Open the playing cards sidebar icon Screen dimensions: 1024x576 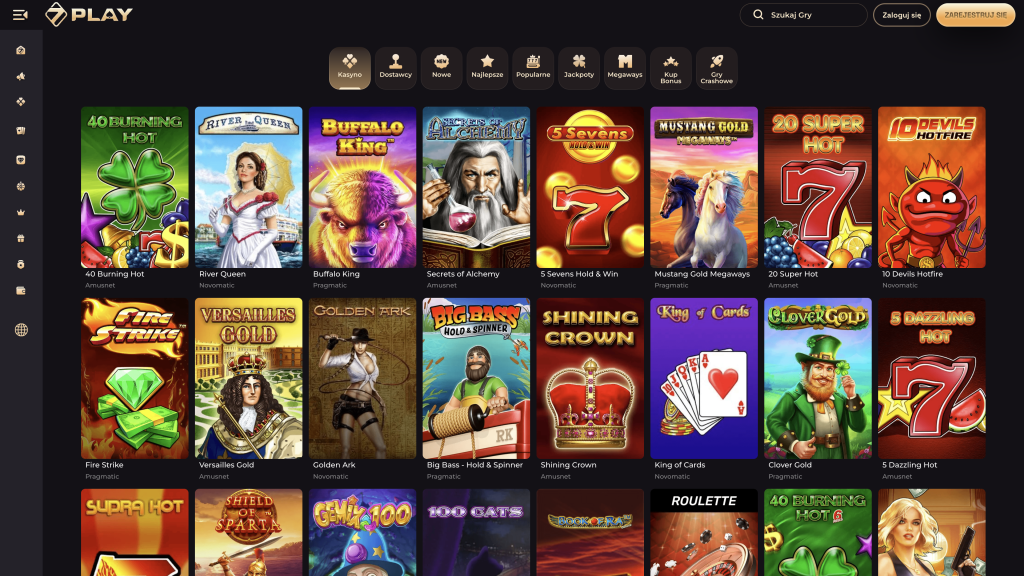[21, 131]
